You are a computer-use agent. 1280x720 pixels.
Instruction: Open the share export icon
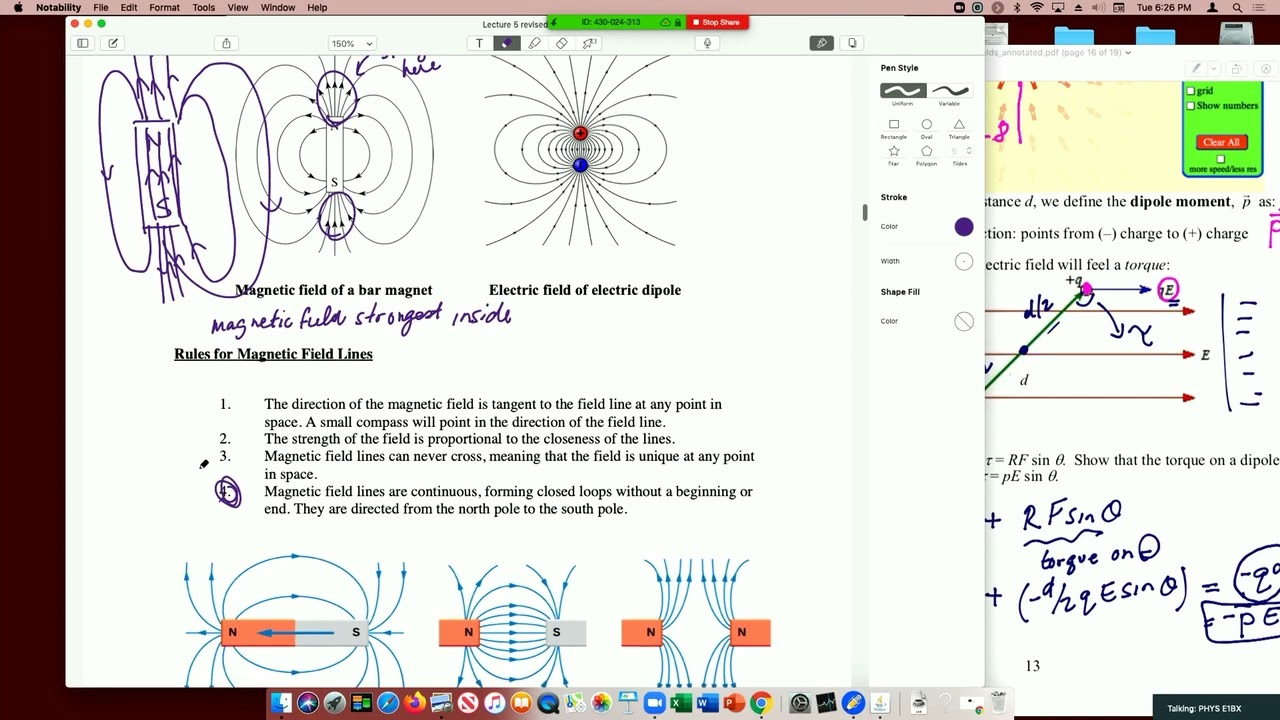(226, 43)
